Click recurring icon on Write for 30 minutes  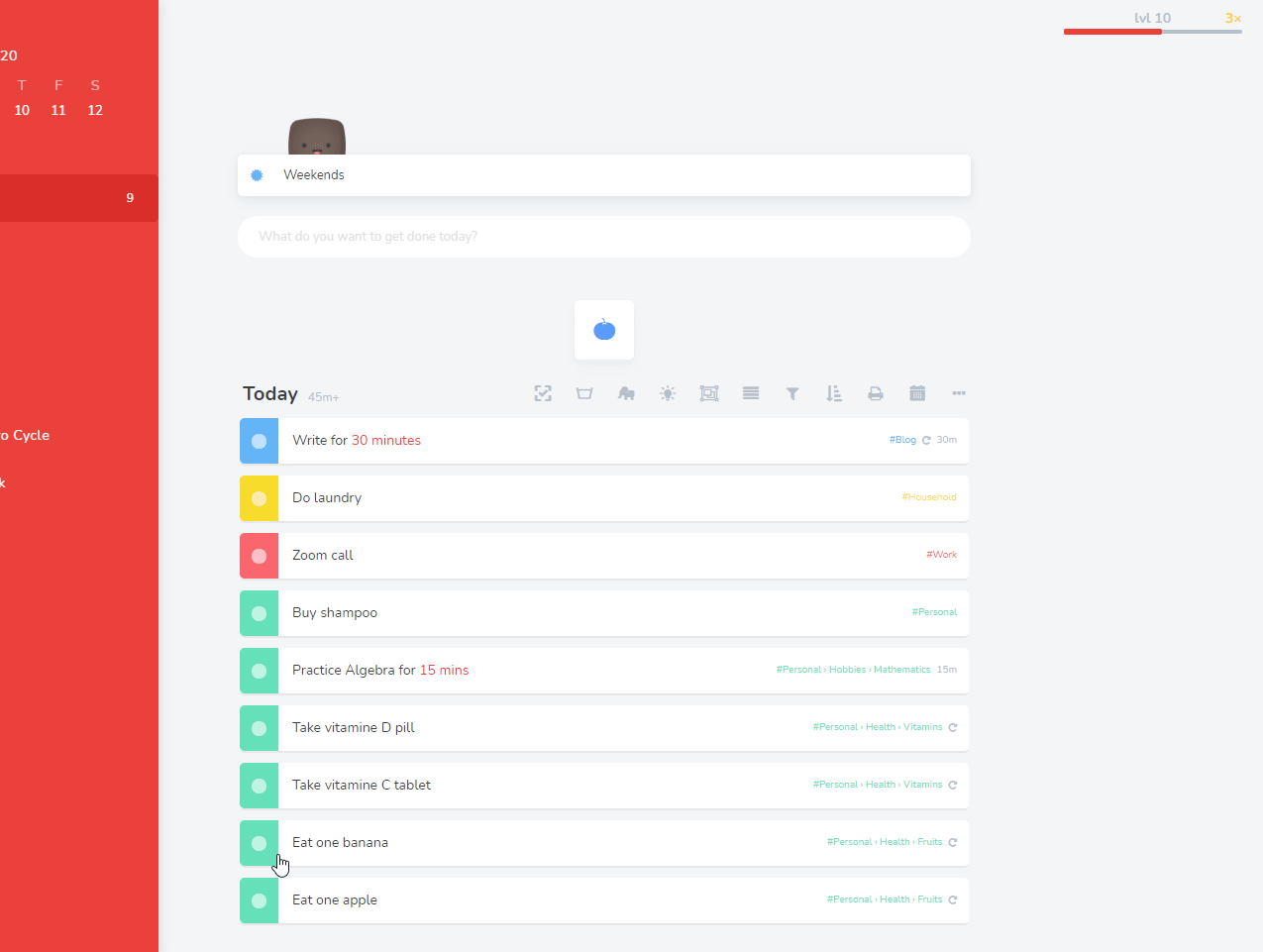point(926,440)
